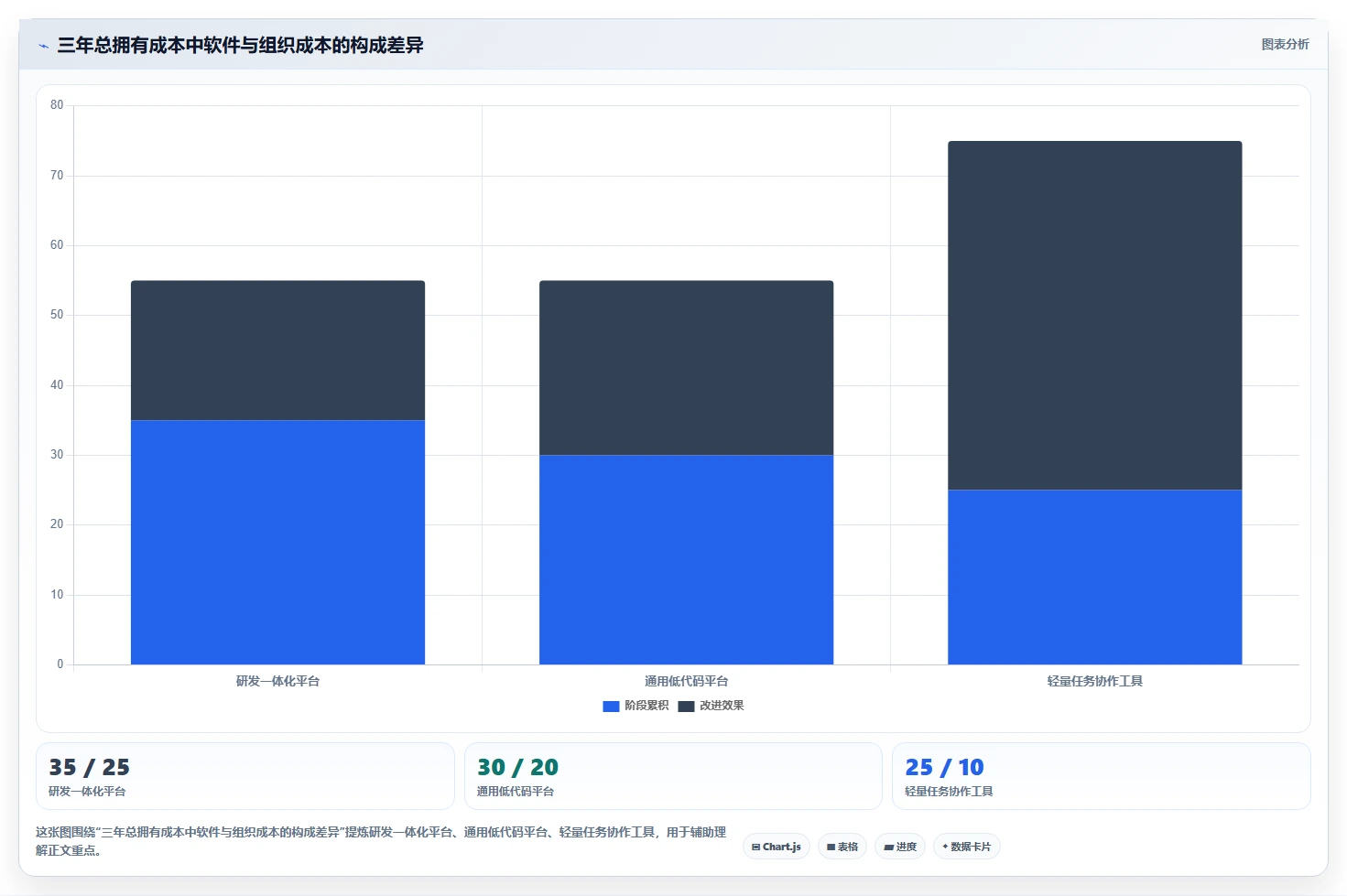Click y-axis tick label 50
Viewport: 1347px width, 896px height.
tap(57, 315)
